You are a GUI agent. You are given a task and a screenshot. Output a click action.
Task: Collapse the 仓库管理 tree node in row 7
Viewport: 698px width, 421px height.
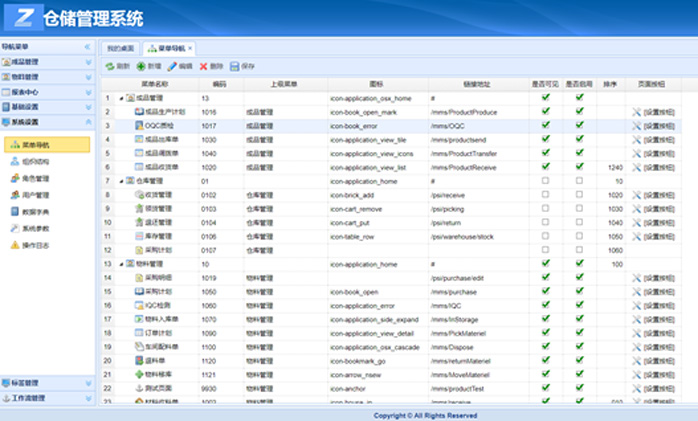(121, 181)
